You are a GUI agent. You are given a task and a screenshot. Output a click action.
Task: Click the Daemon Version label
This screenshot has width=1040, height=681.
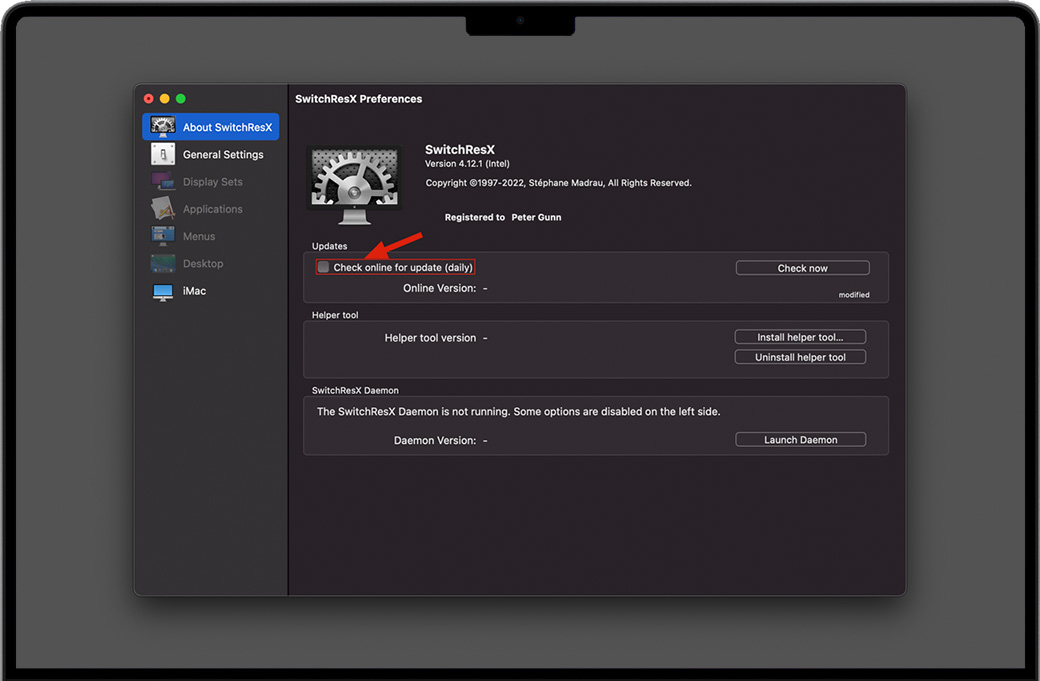coord(435,440)
